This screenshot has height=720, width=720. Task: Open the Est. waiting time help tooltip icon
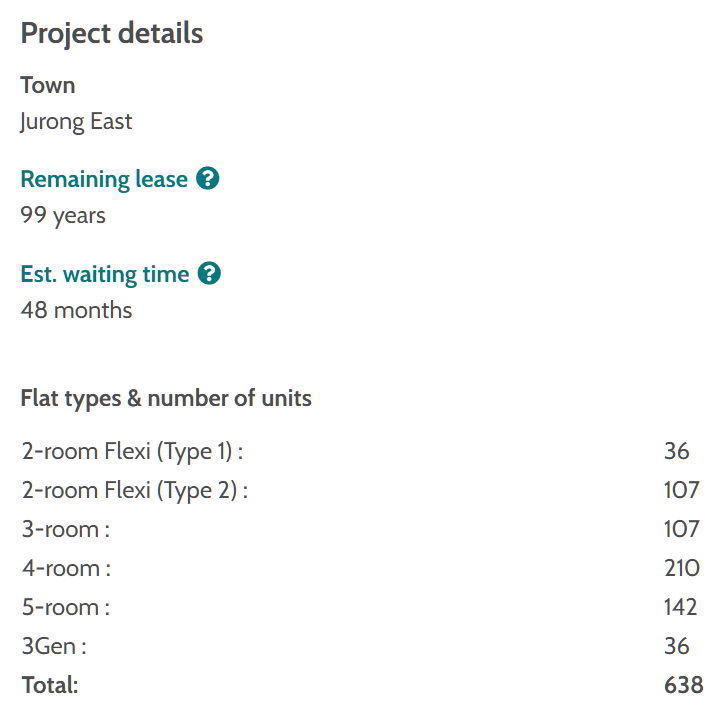point(209,273)
